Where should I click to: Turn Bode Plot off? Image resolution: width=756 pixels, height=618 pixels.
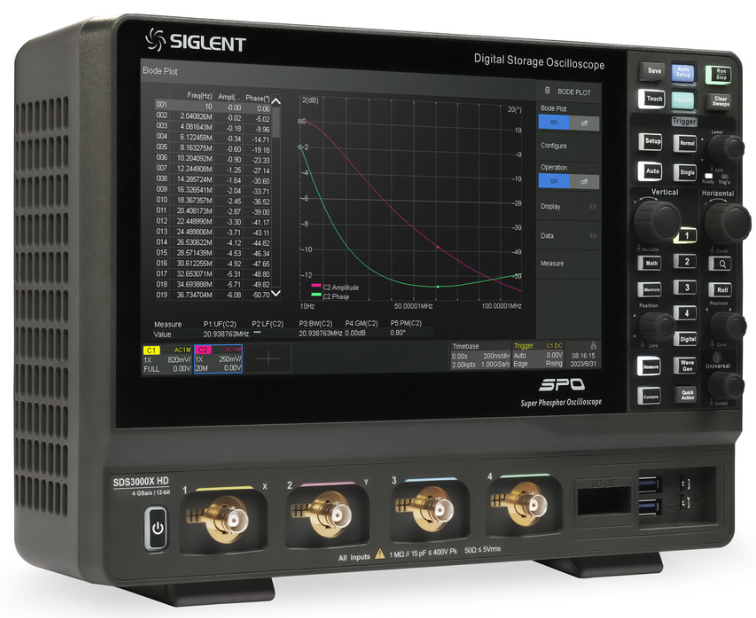tap(584, 123)
